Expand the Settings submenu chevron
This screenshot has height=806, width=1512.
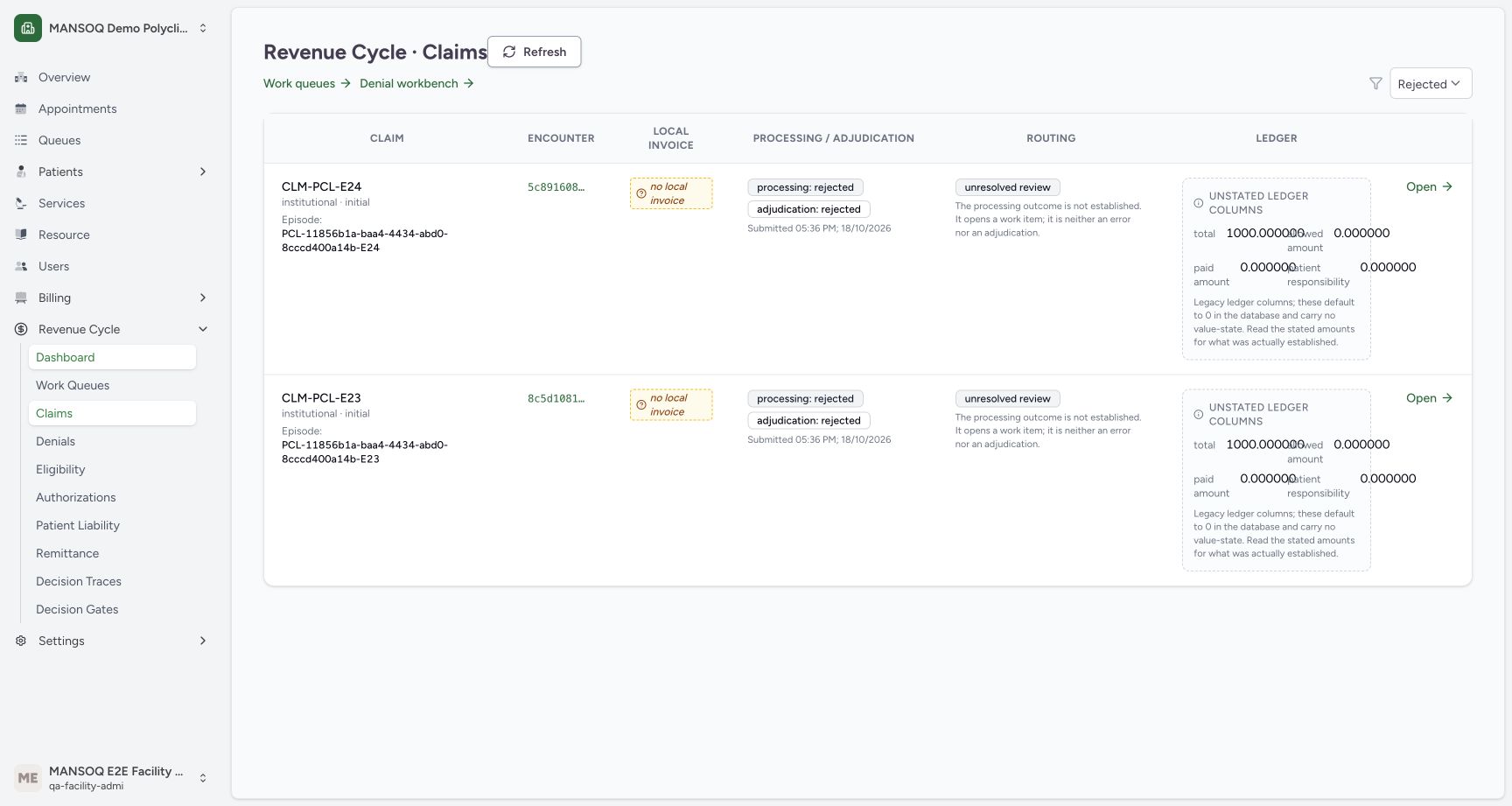pos(203,641)
